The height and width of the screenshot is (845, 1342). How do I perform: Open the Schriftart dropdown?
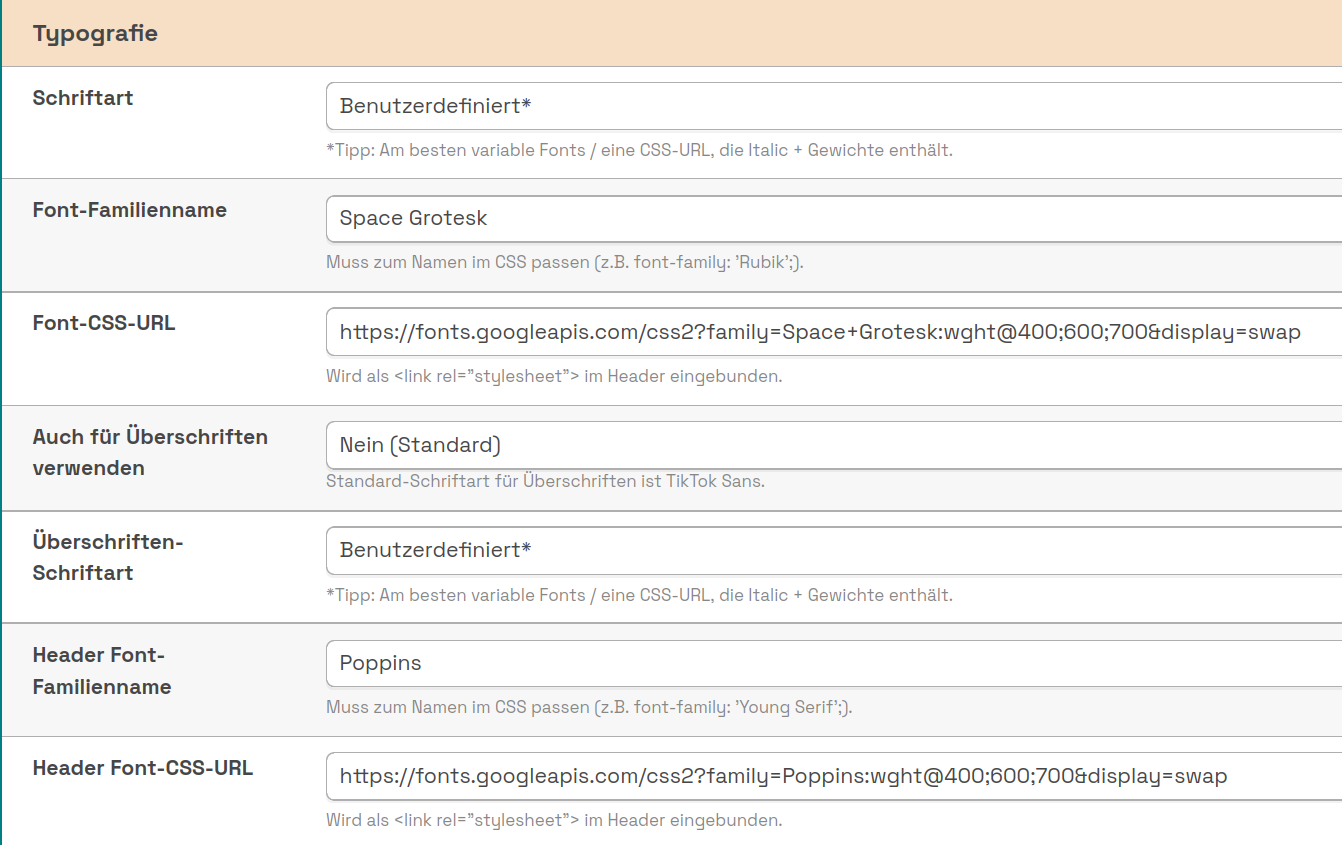click(832, 106)
